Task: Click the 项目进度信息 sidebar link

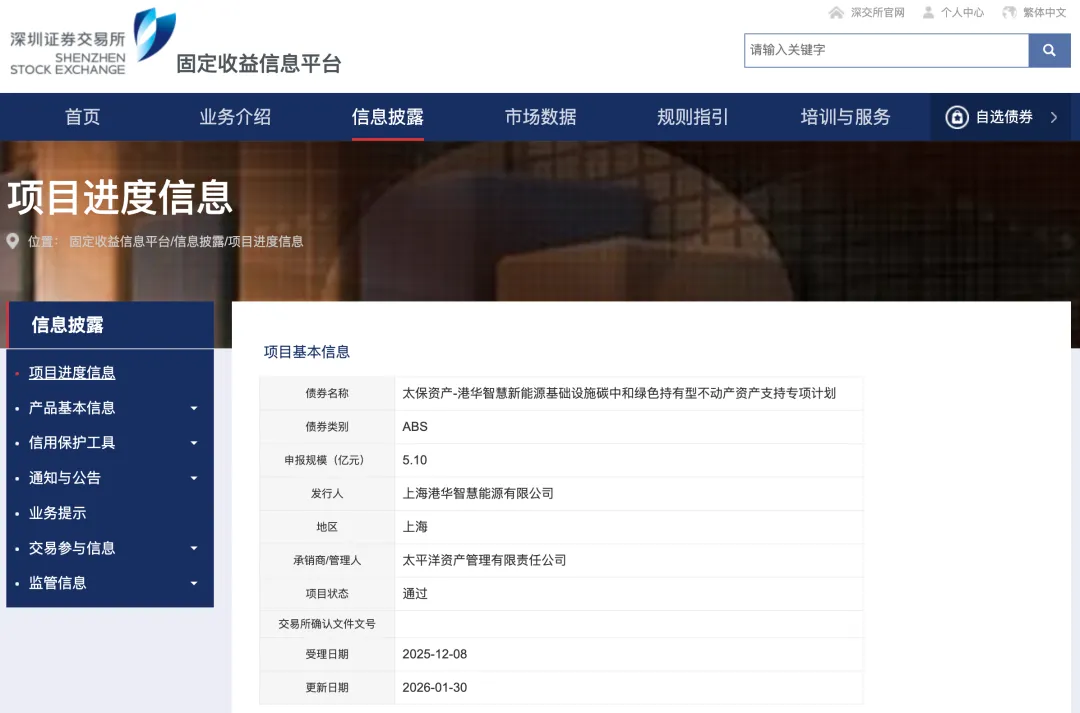Action: click(72, 373)
